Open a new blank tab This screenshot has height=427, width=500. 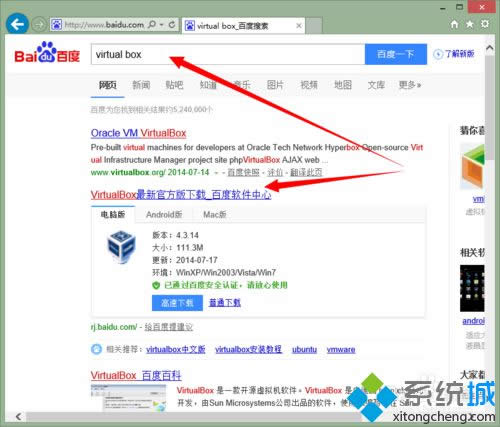click(314, 26)
